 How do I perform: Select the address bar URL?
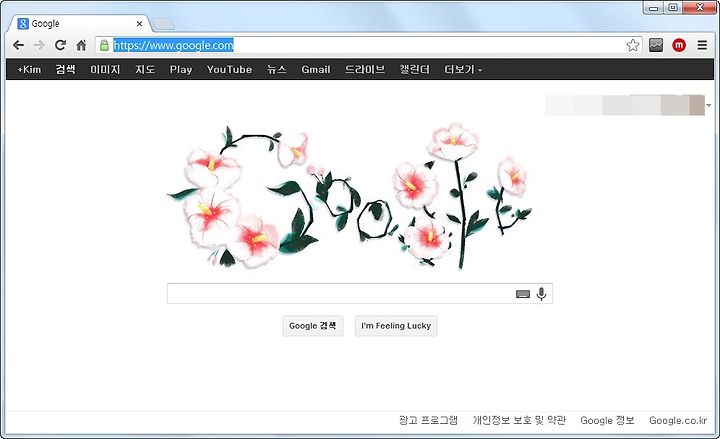174,45
